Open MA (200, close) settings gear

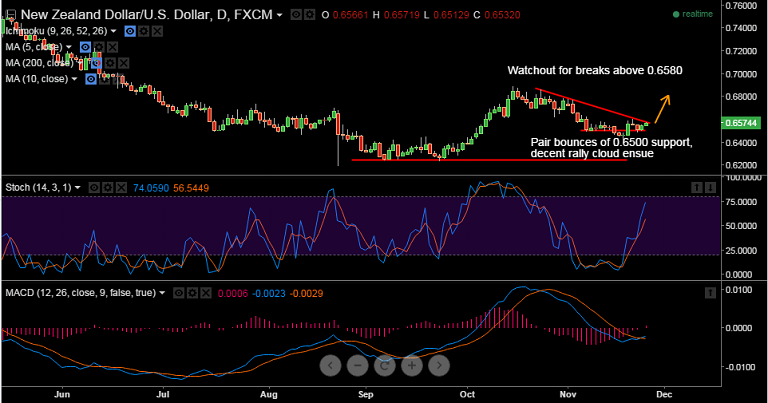point(110,63)
